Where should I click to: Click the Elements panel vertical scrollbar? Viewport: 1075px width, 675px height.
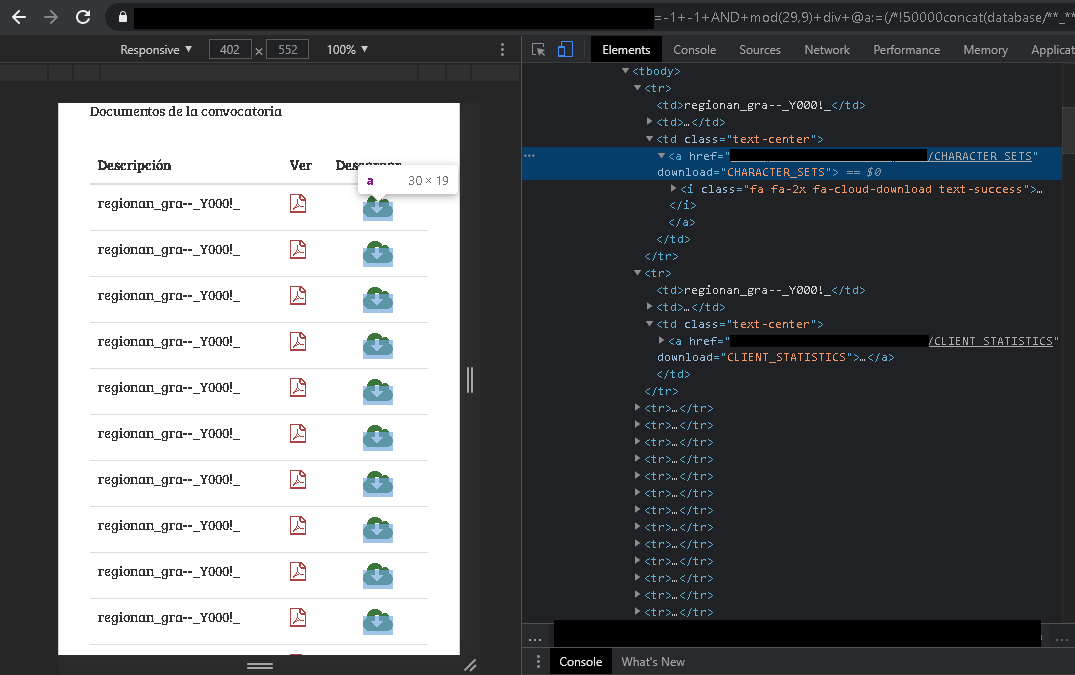[1068, 130]
